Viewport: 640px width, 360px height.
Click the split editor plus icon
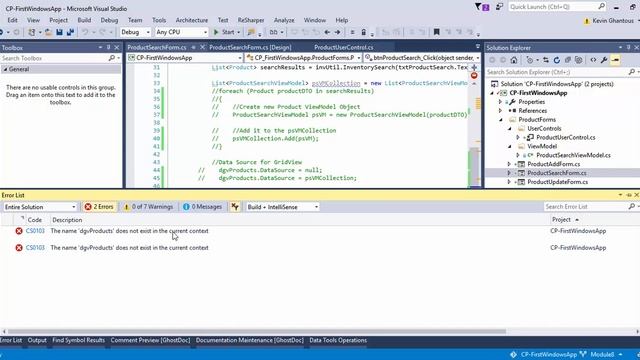click(x=474, y=67)
